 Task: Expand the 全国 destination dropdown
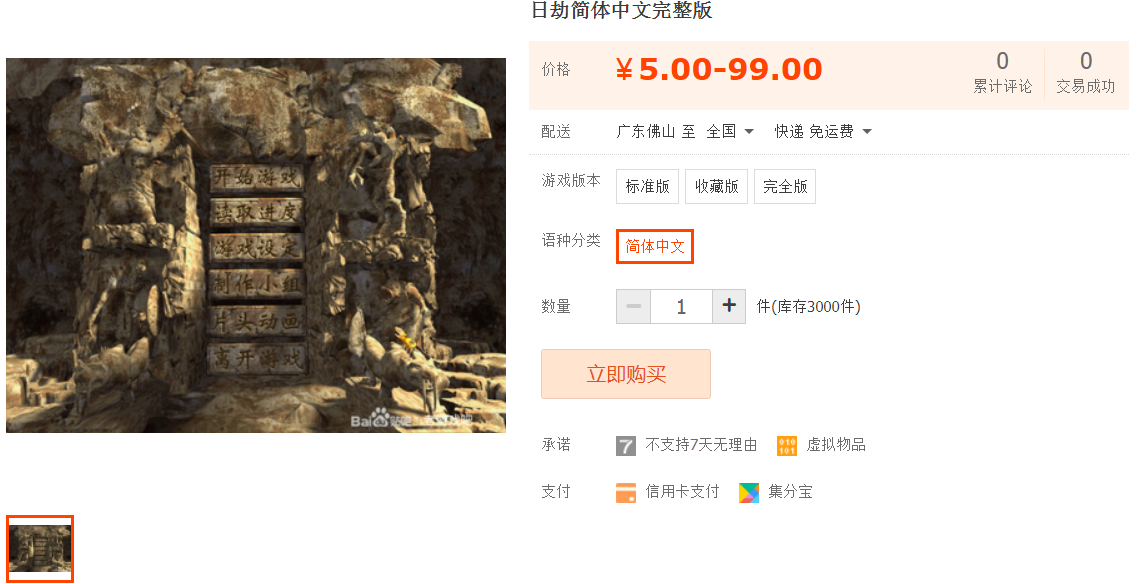(730, 131)
